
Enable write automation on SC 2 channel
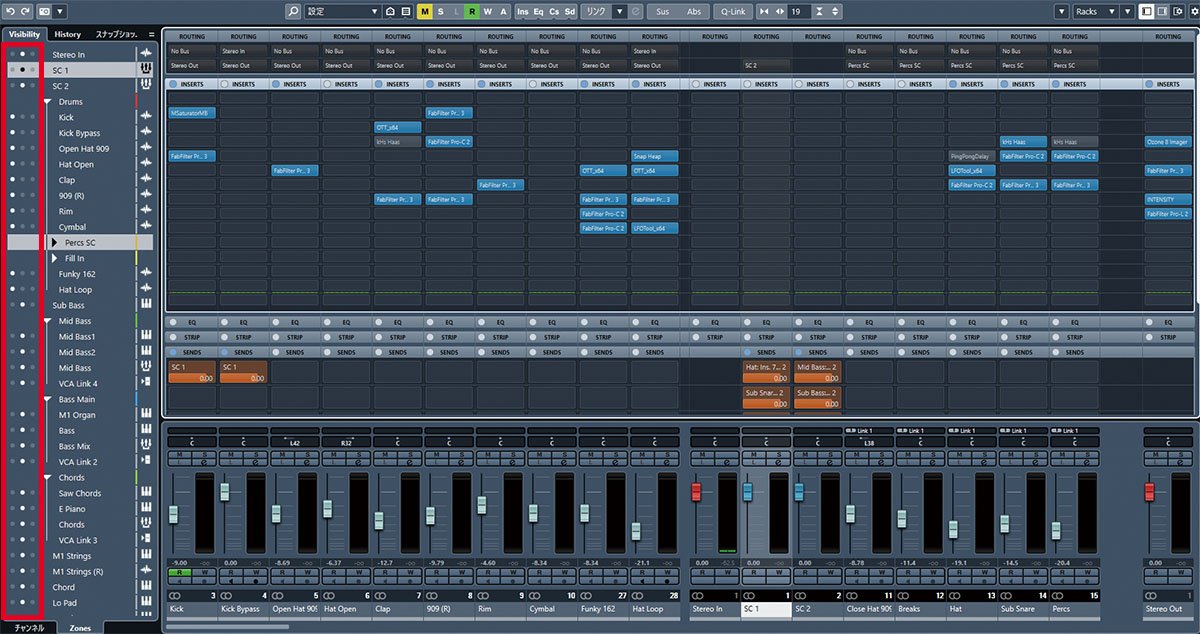[x=829, y=573]
